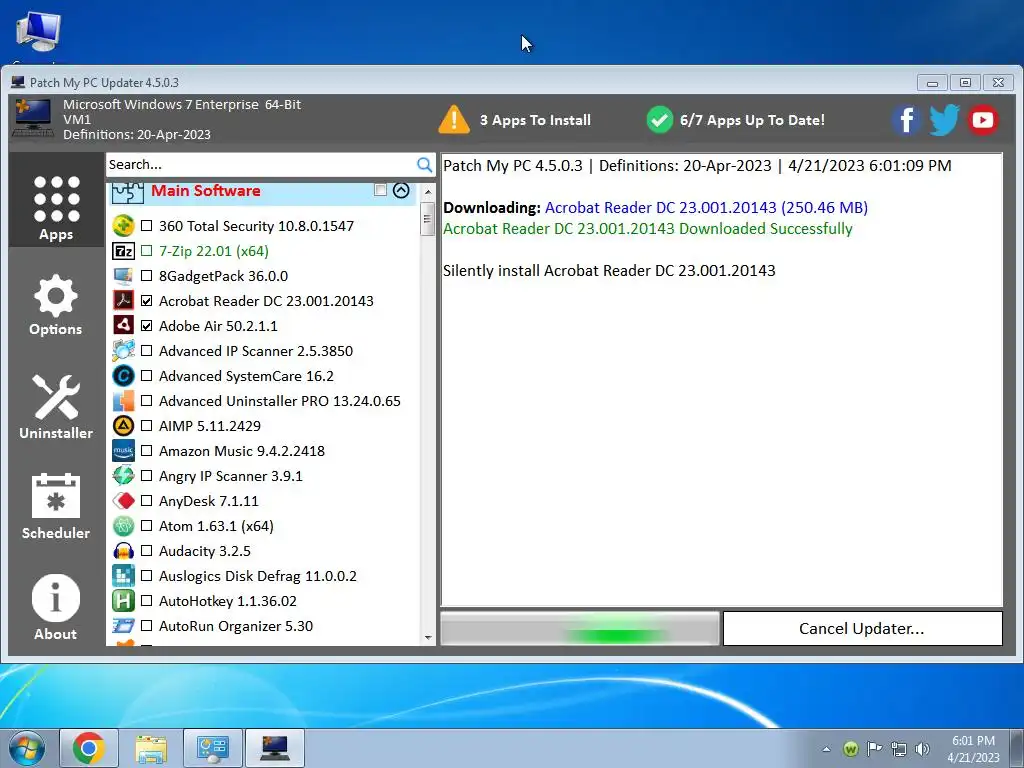The image size is (1024, 768).
Task: Click the update progress bar
Action: pos(580,628)
